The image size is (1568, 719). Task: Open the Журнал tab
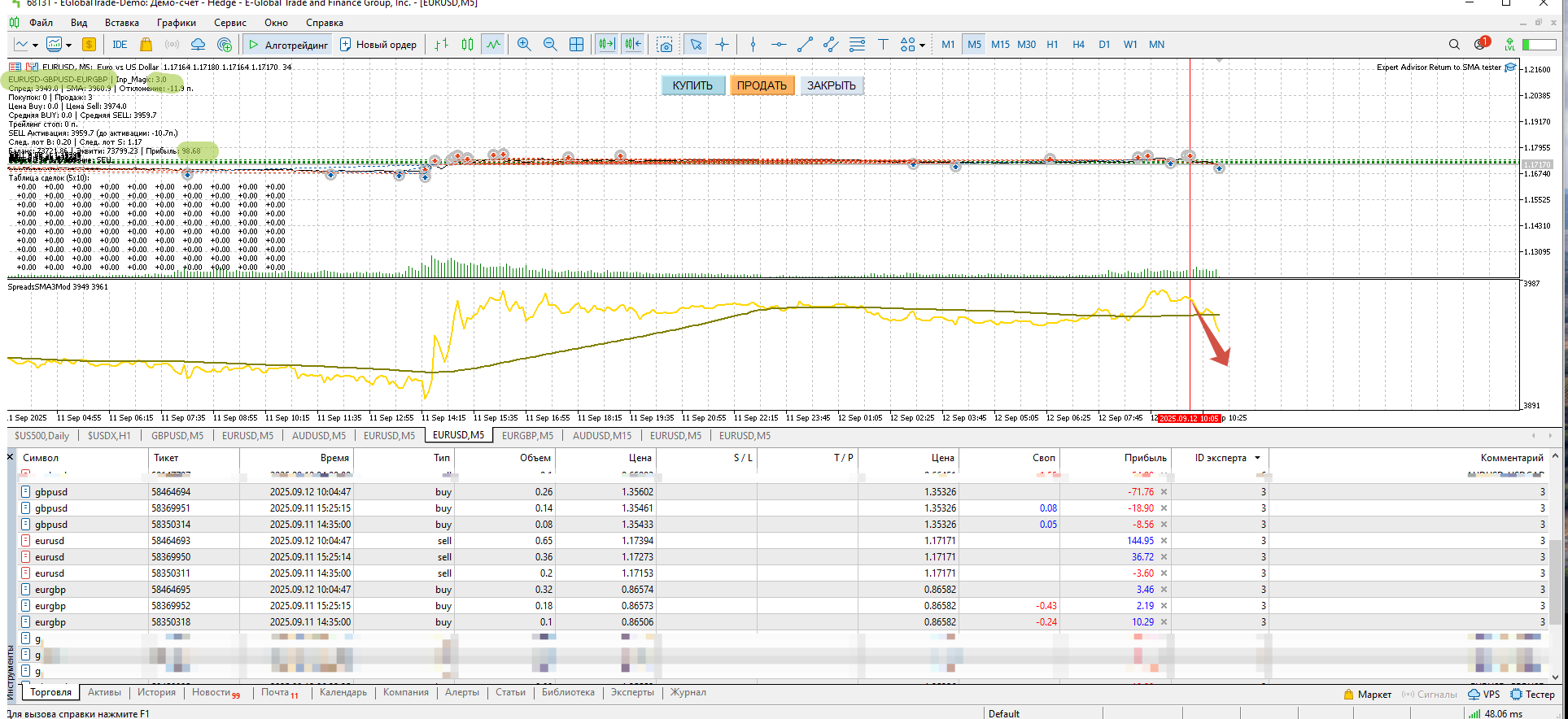688,693
